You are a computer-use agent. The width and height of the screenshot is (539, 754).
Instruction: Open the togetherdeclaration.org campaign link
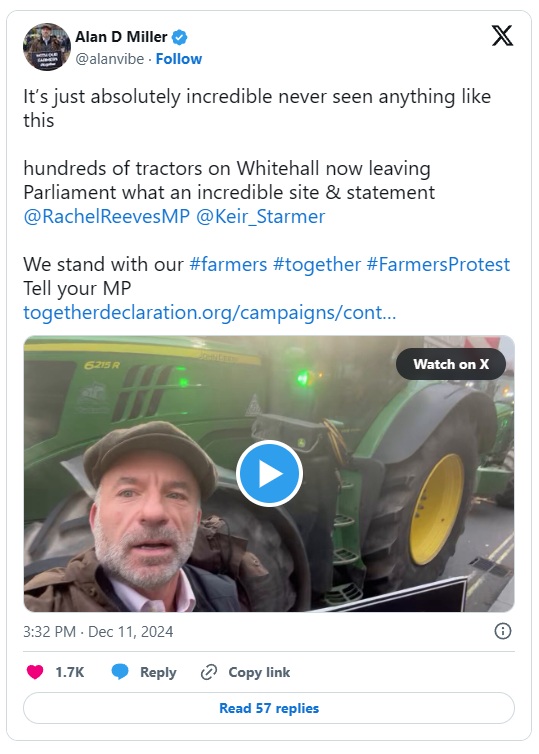tap(210, 313)
